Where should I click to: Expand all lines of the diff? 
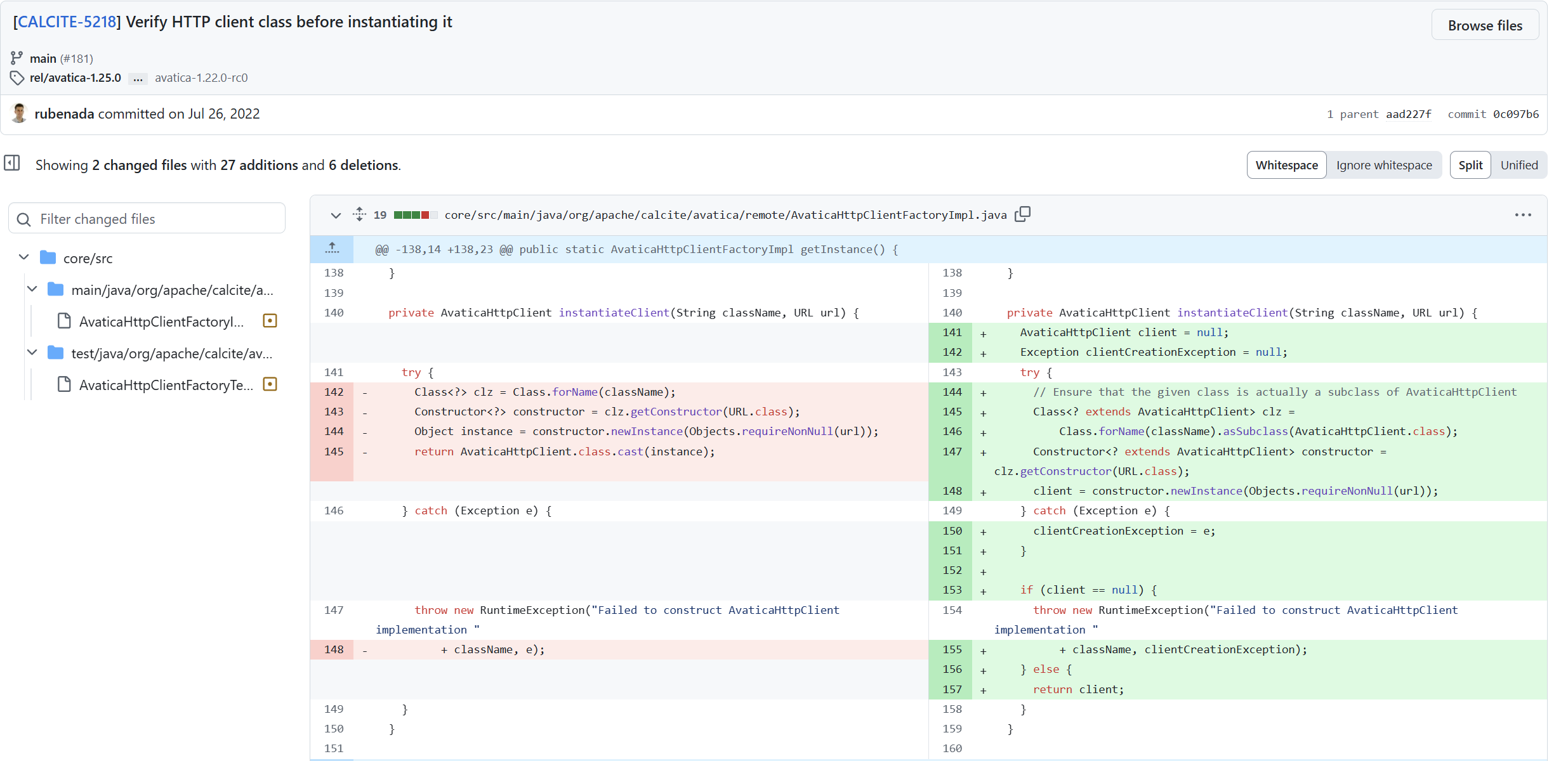(x=359, y=214)
